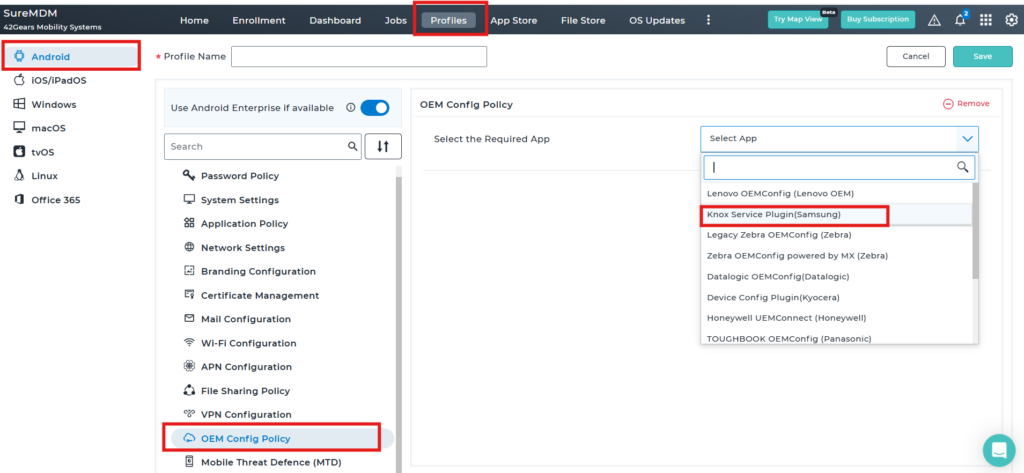Click the info icon beside Android Enterprise
Image resolution: width=1024 pixels, height=473 pixels.
350,108
